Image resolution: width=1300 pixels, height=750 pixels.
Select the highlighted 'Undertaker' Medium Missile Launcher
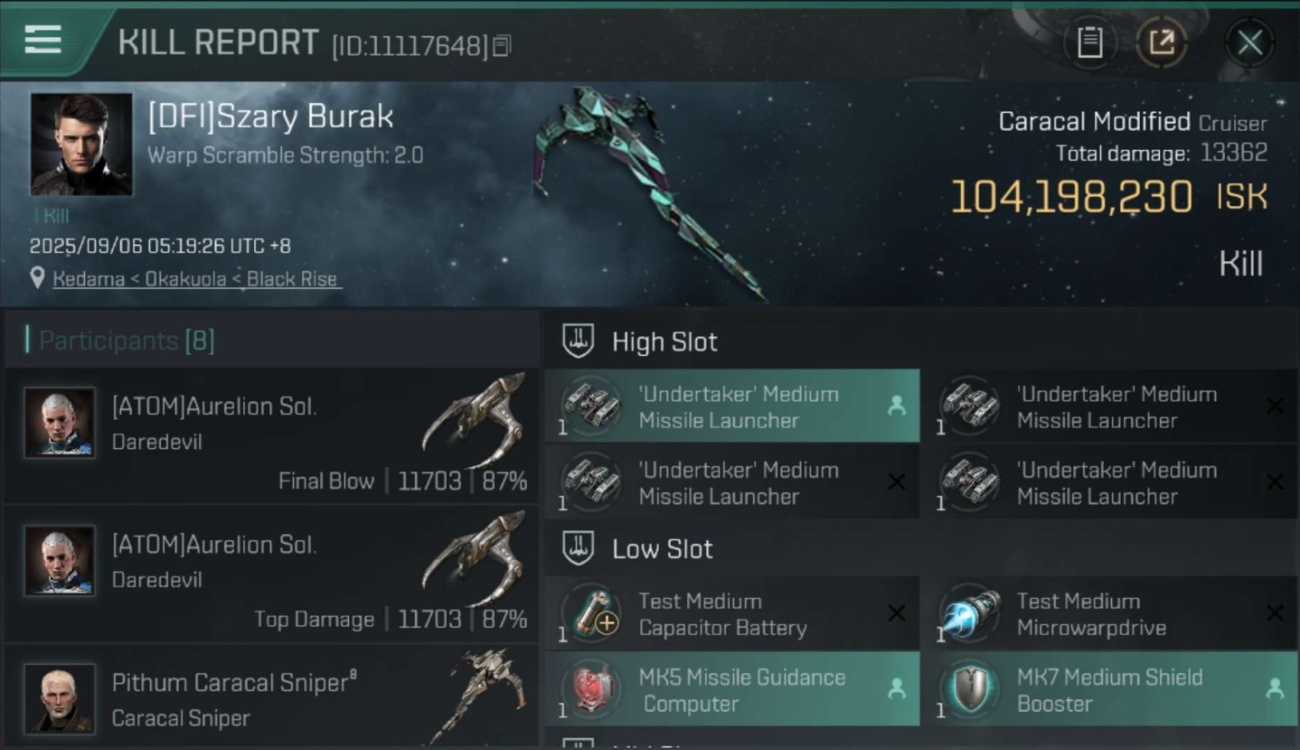732,406
